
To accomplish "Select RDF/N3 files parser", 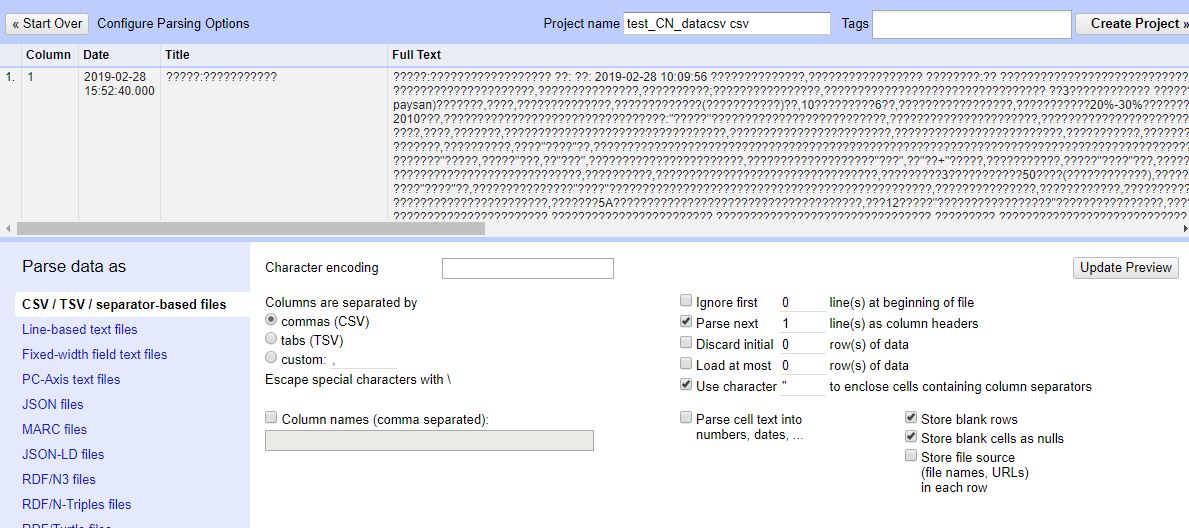I will [x=59, y=479].
